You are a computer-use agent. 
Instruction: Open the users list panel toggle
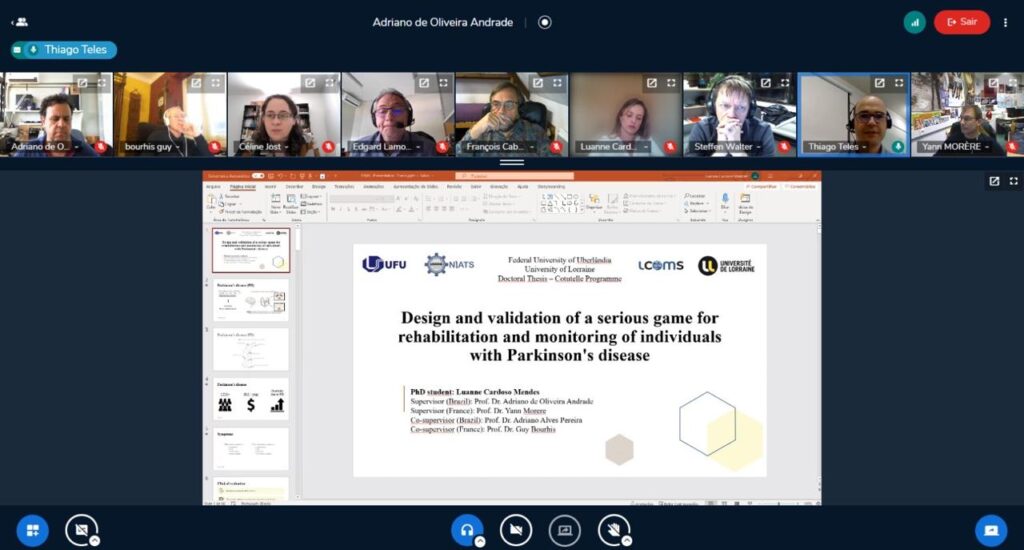(19, 22)
